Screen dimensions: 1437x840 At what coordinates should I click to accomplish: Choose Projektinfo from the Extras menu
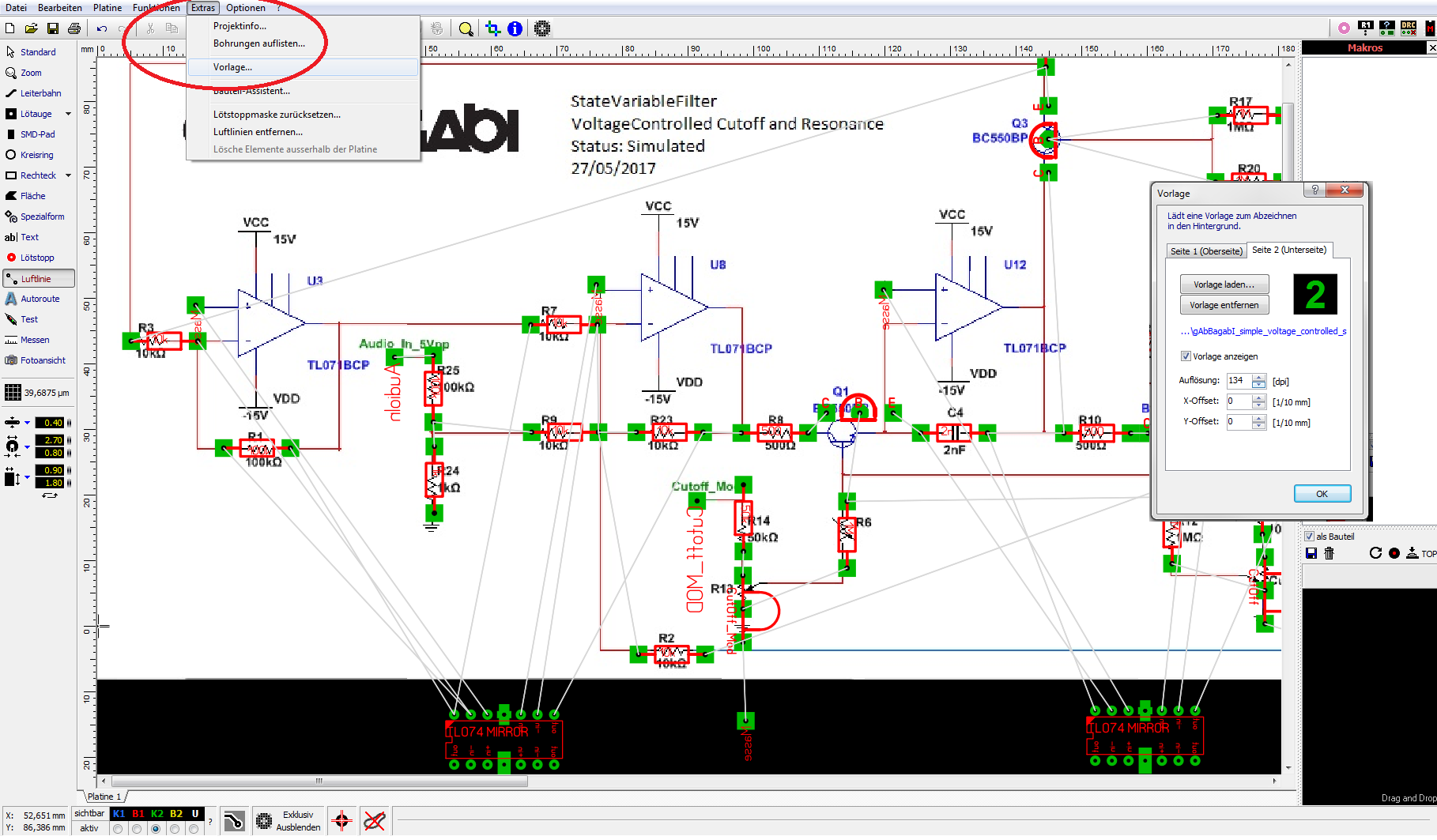239,26
